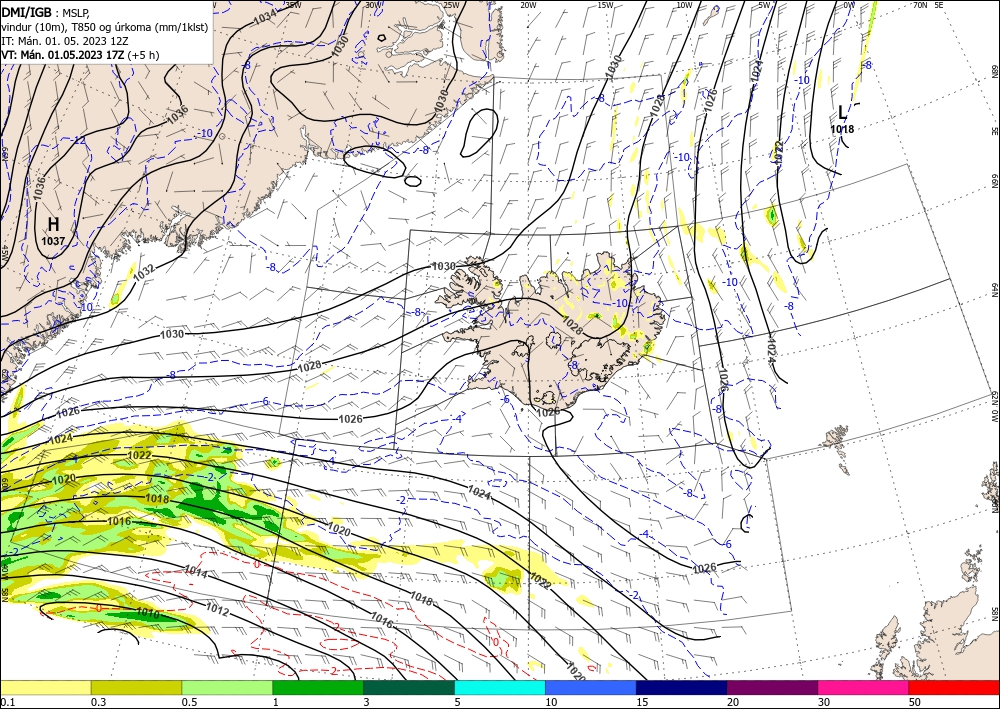Click the light green 0.5–1 legend swatch
The height and width of the screenshot is (709, 1000).
227,687
